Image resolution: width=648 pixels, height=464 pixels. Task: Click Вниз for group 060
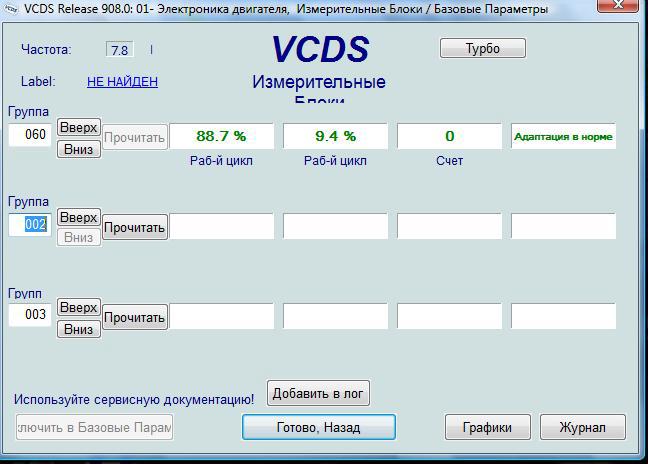click(x=78, y=149)
